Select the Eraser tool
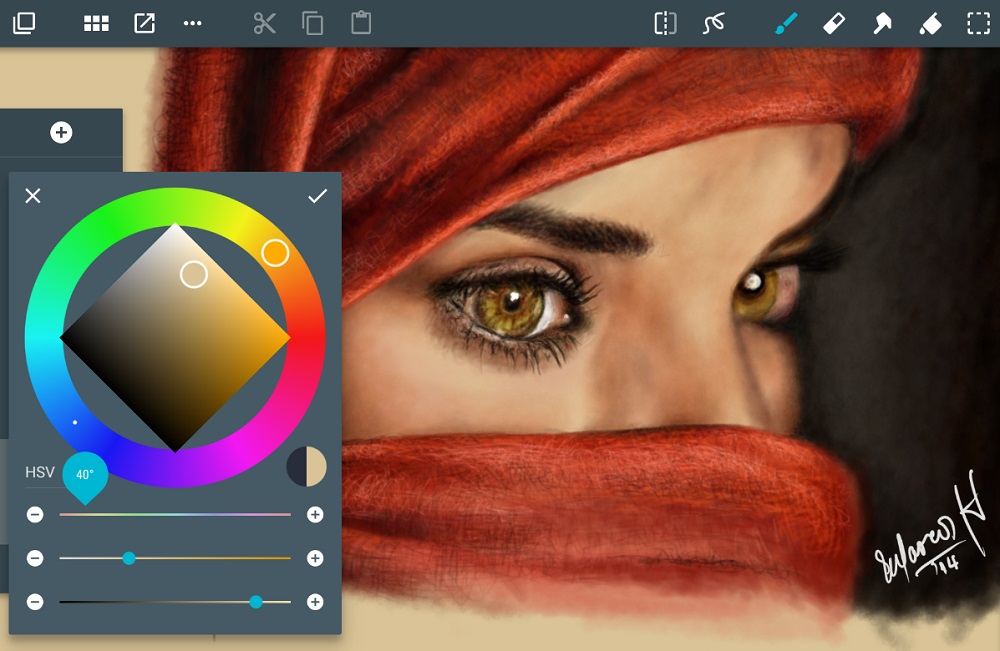 coord(834,23)
